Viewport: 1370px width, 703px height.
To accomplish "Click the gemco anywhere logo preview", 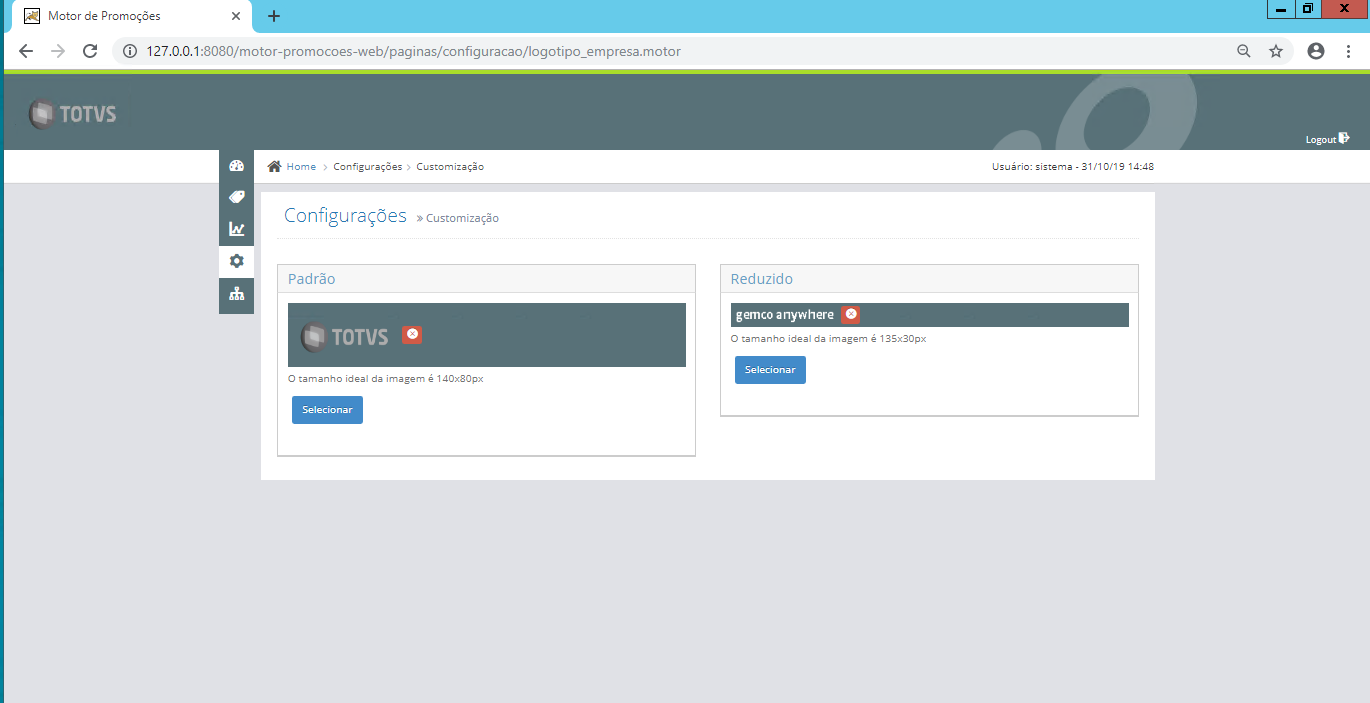I will pos(784,315).
